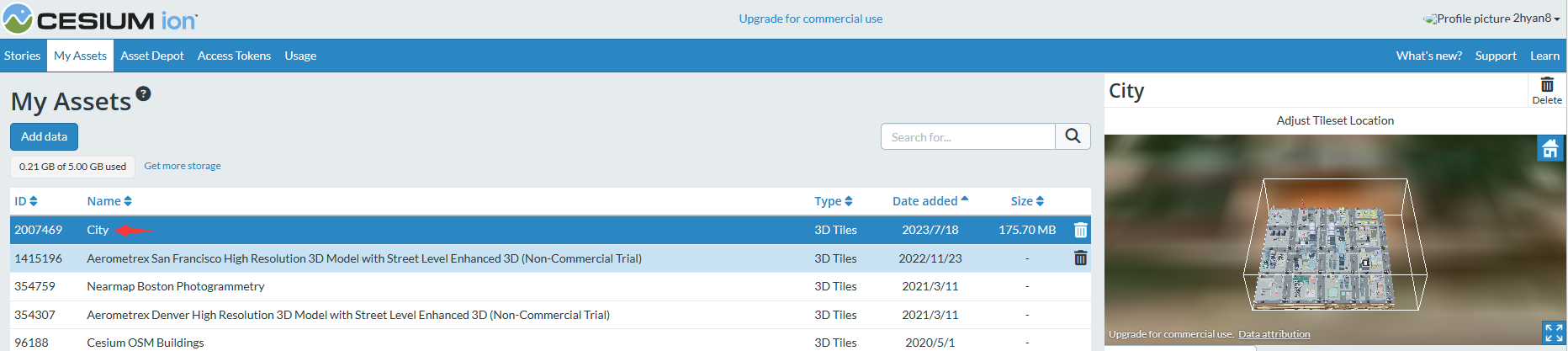1568x351 pixels.
Task: Click the Search for input field
Action: point(967,136)
